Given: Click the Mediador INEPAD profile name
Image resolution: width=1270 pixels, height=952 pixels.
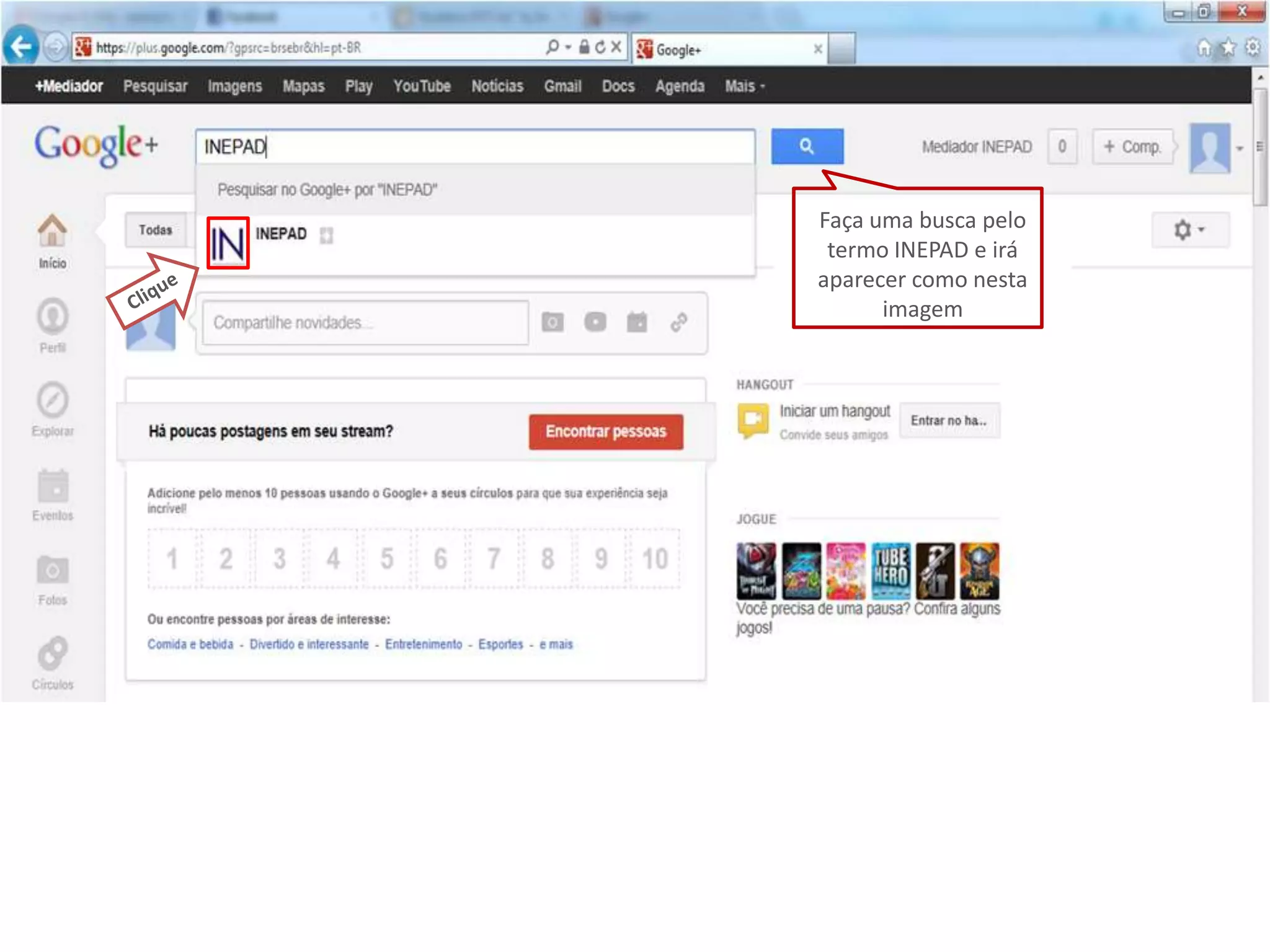Looking at the screenshot, I should click(x=976, y=147).
